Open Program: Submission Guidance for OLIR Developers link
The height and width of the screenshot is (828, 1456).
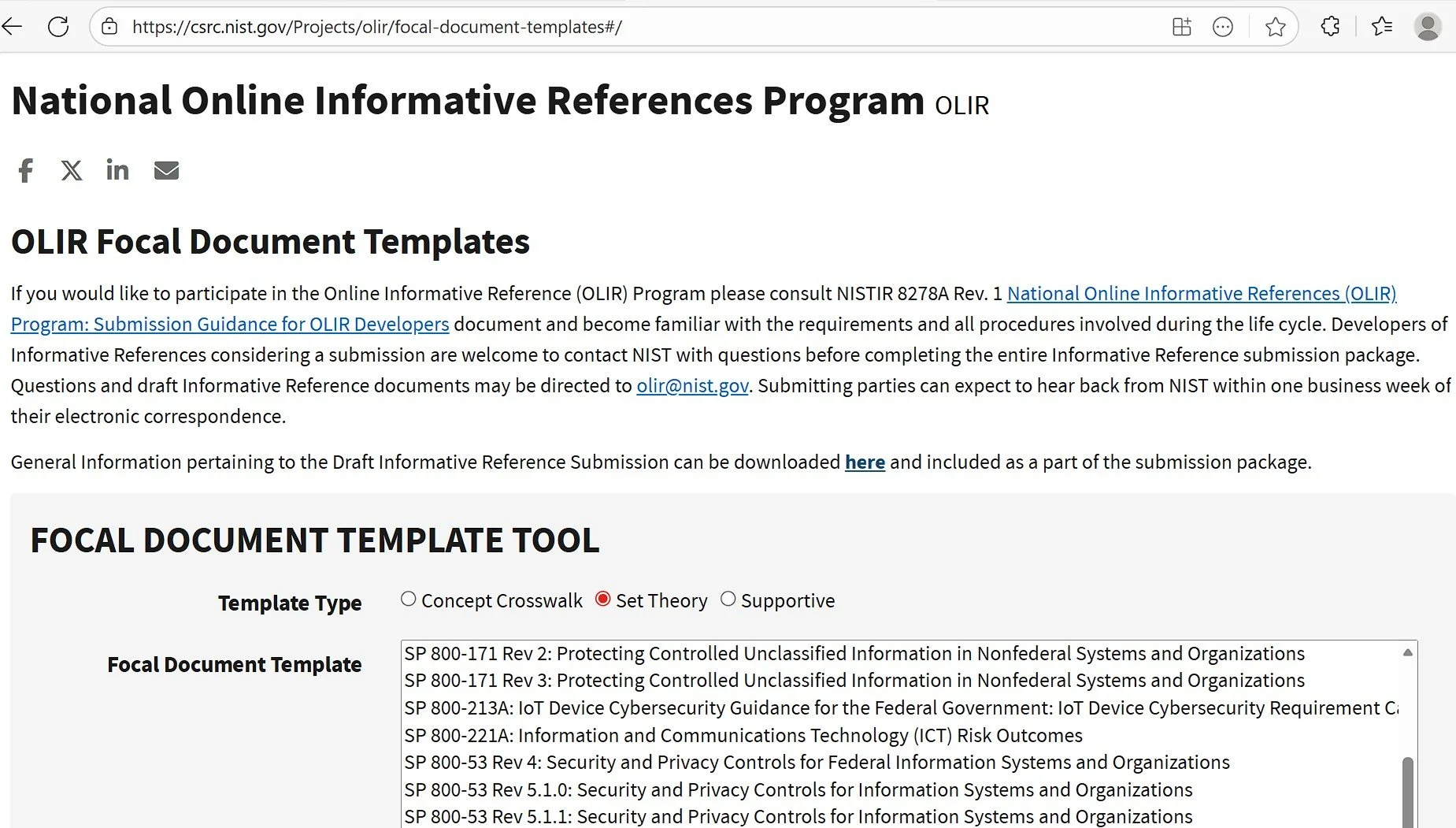click(230, 325)
